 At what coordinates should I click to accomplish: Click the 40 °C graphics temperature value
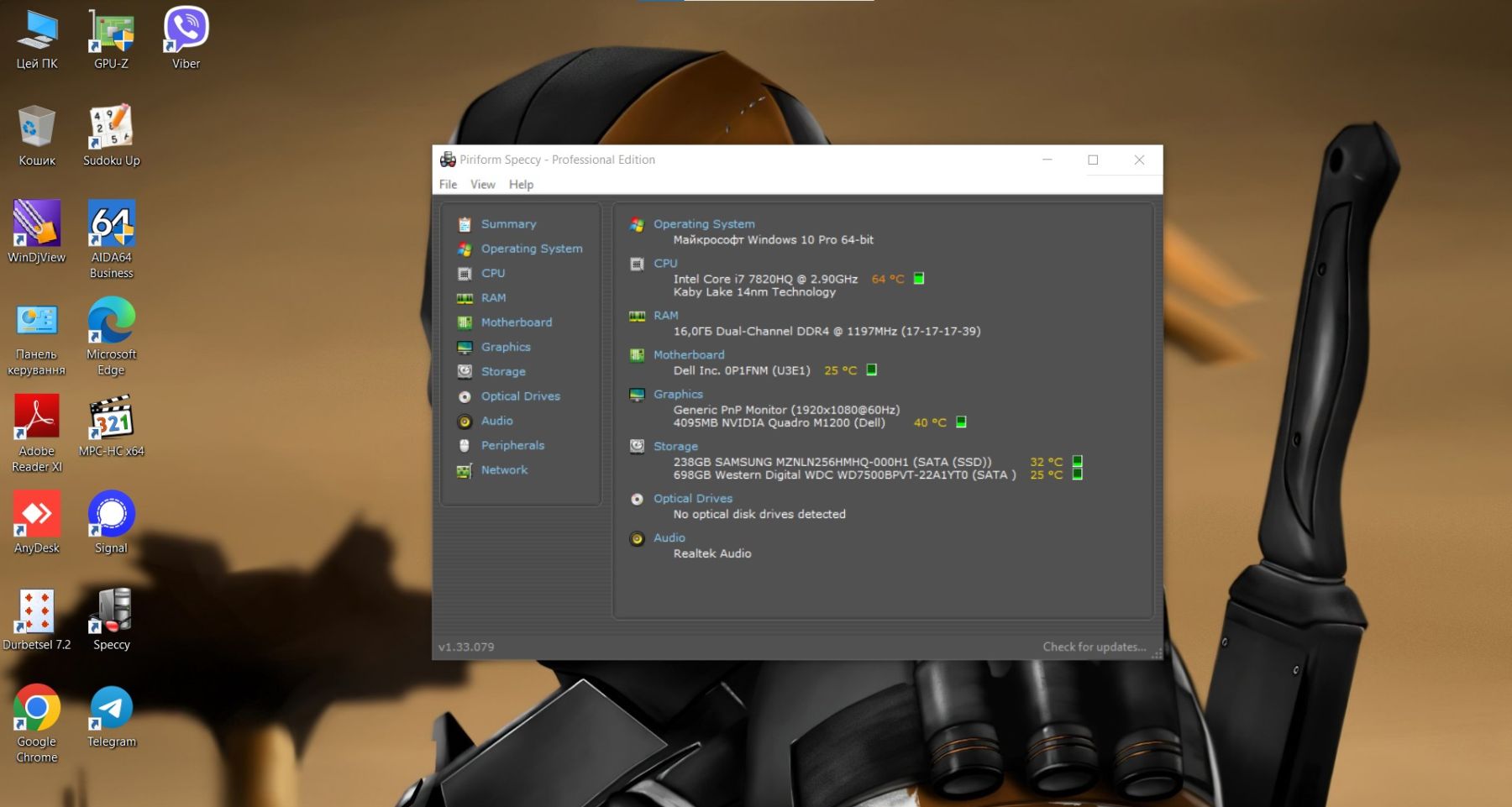(x=930, y=422)
